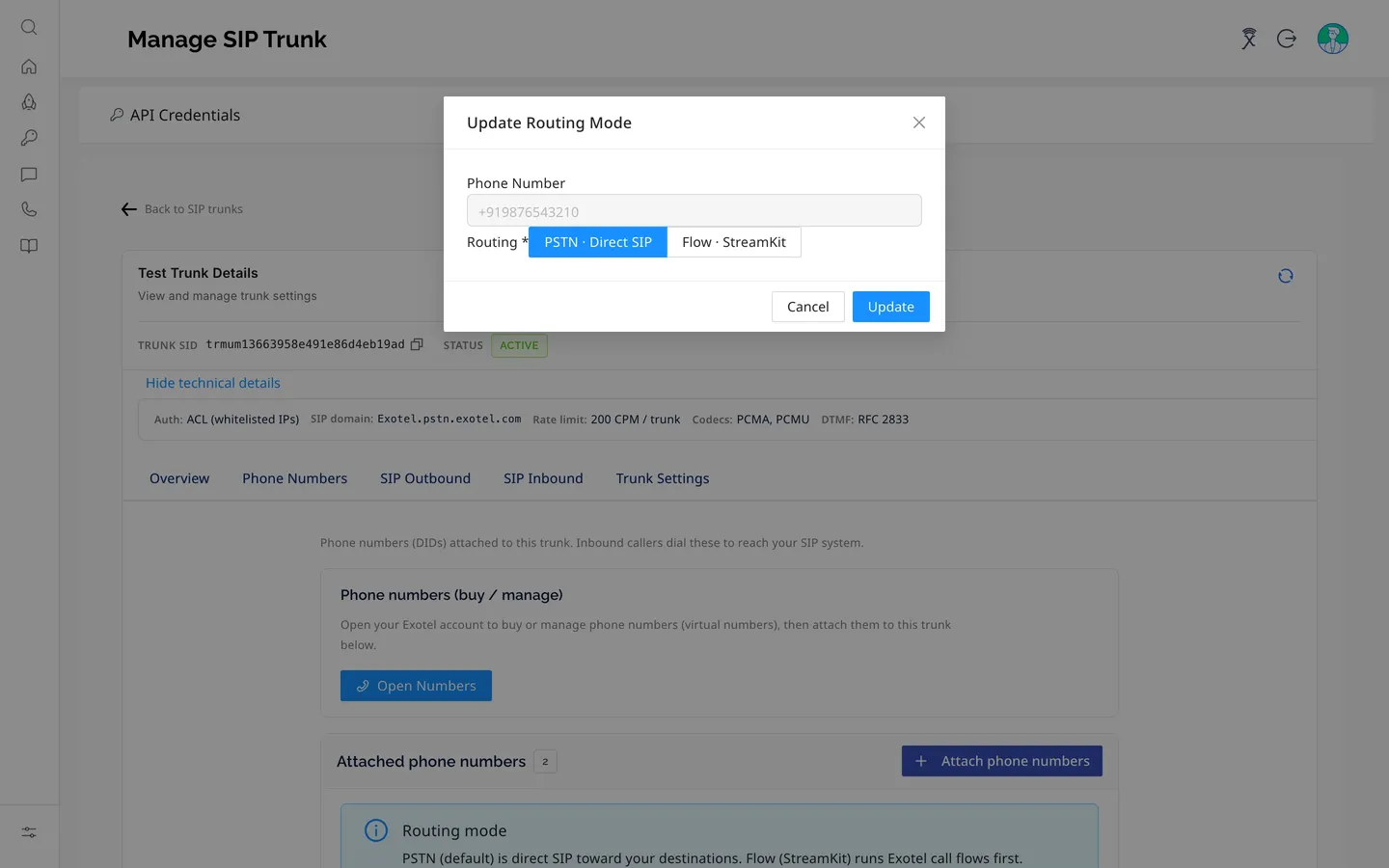Open documentation via sidebar book icon

(x=29, y=246)
